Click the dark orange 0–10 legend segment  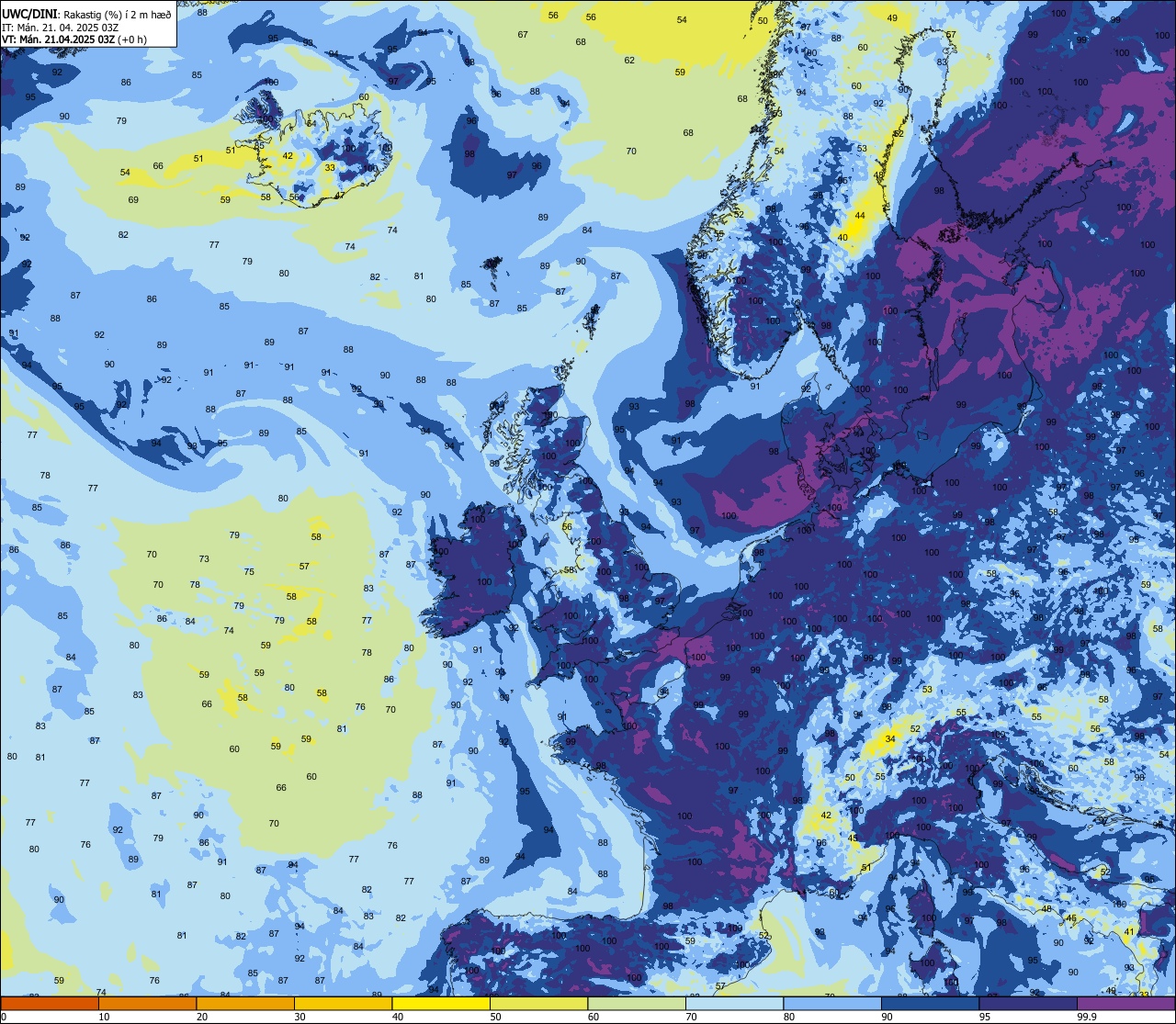50,1003
